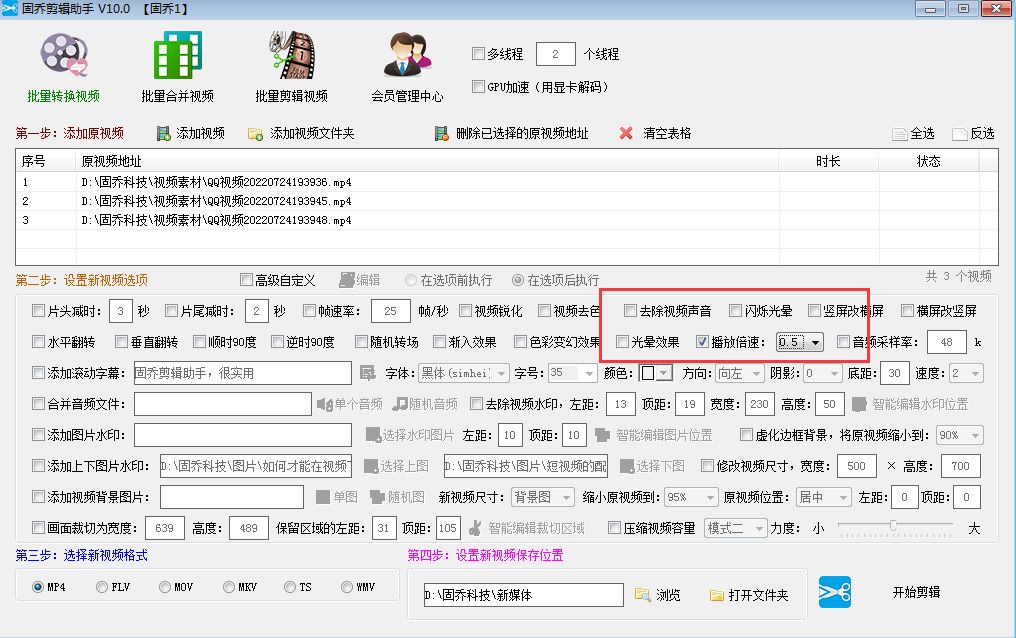Click the 时长 column header
The width and height of the screenshot is (1016, 638).
click(828, 161)
